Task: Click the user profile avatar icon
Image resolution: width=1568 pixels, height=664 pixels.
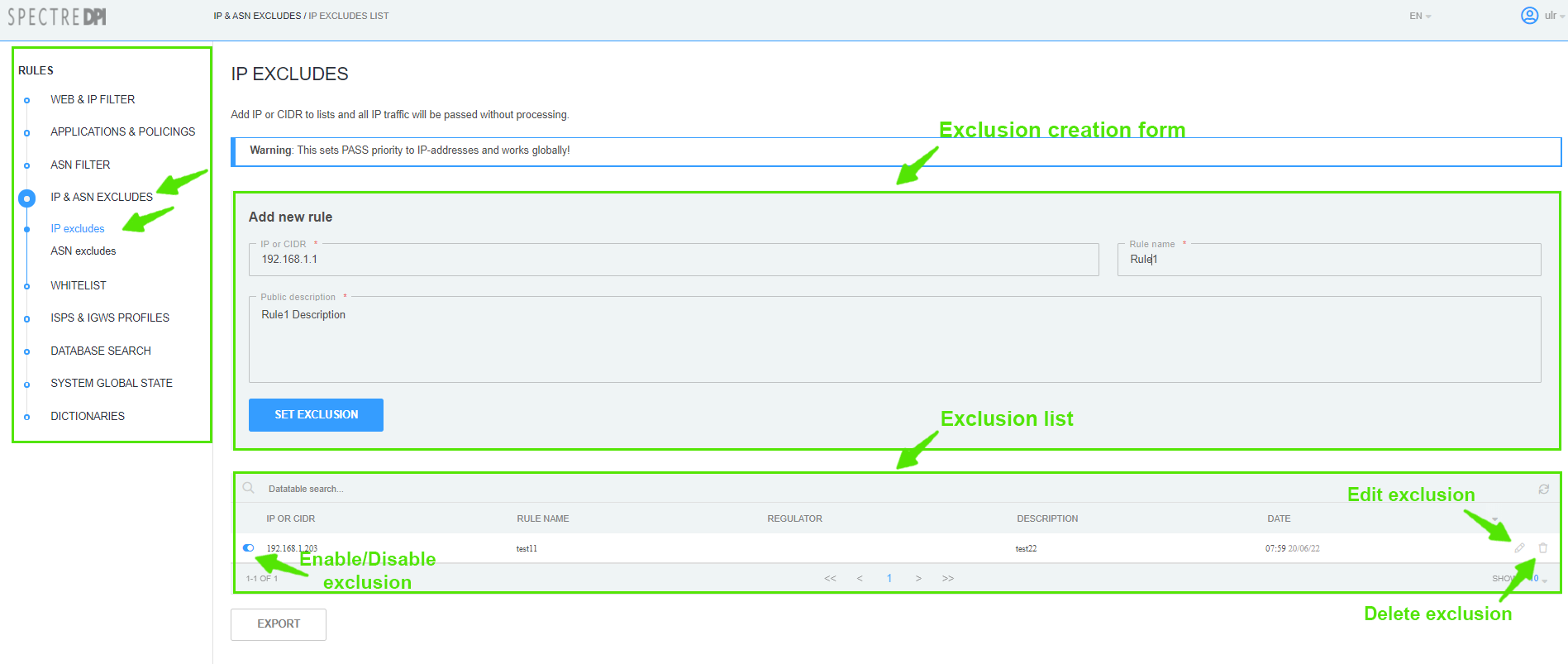Action: tap(1529, 16)
